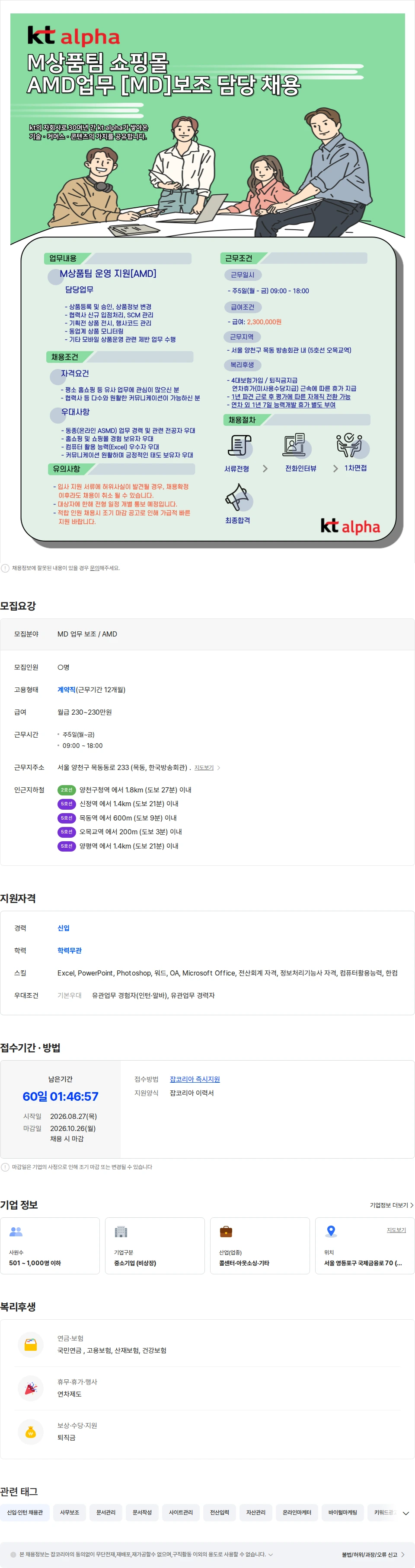Click the 사원수 people icon
This screenshot has height=1568, width=415.
[x=16, y=1232]
